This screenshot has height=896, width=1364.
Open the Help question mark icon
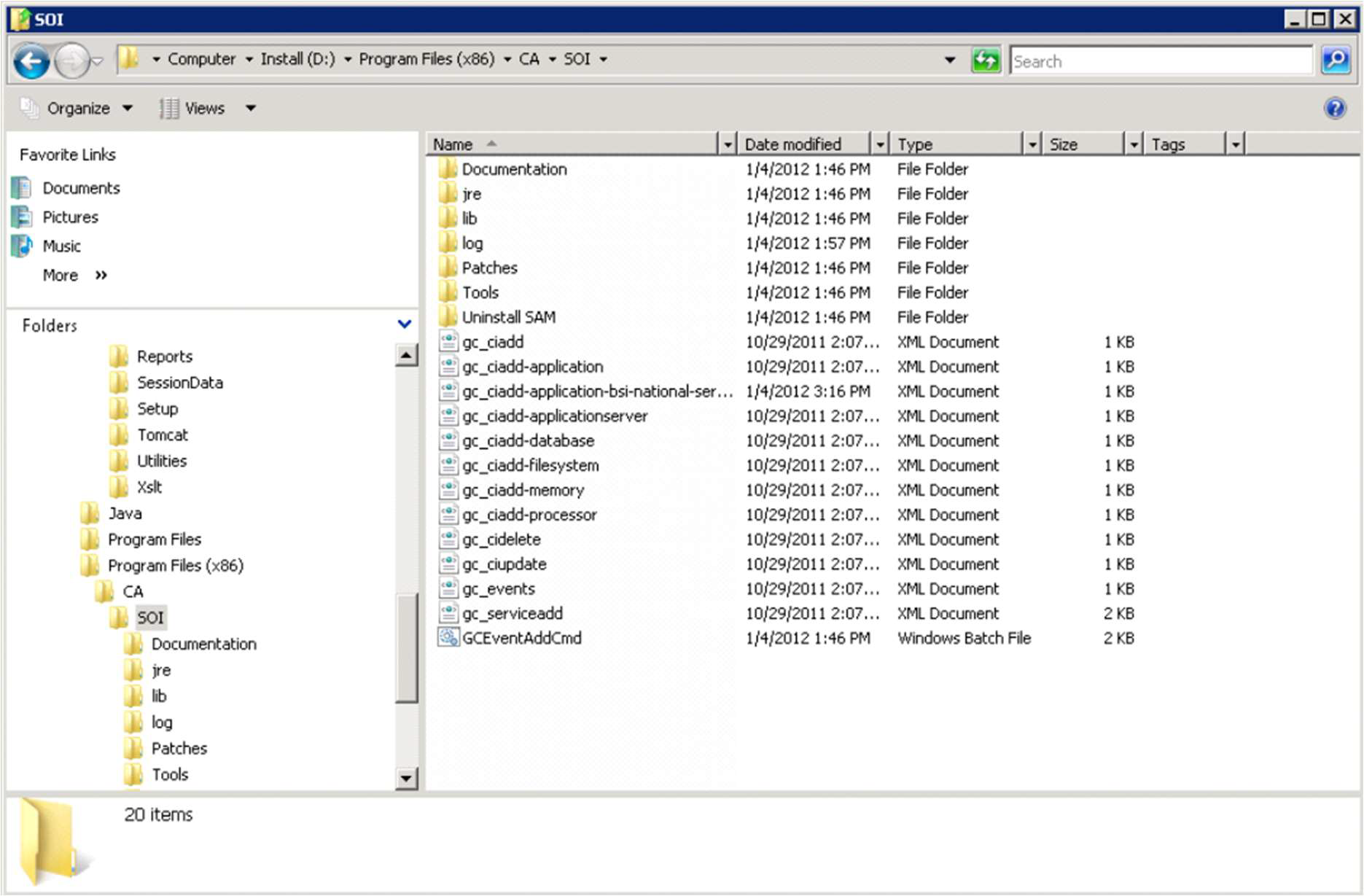click(1335, 109)
